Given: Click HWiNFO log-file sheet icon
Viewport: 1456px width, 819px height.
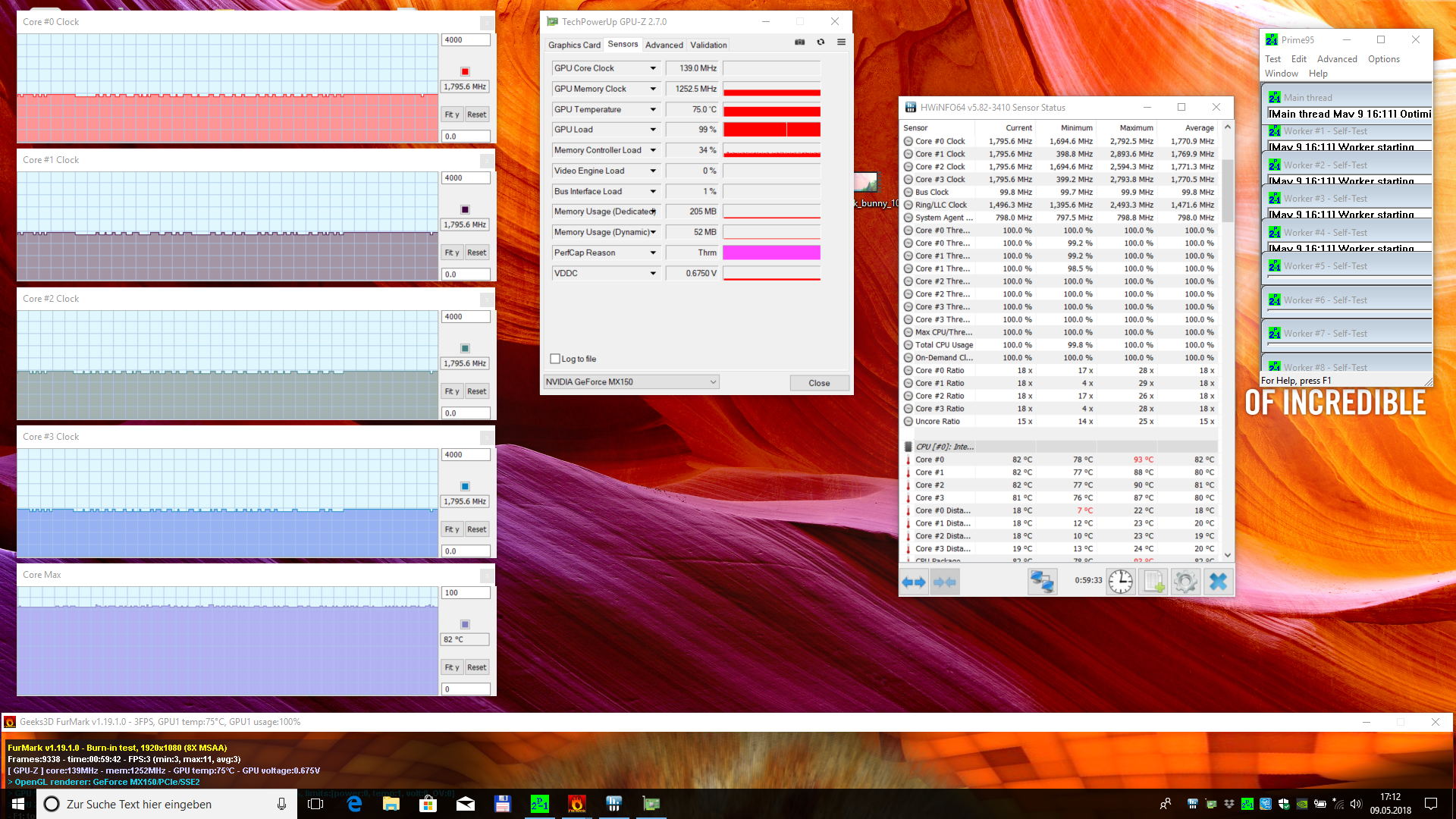Looking at the screenshot, I should click(1153, 582).
